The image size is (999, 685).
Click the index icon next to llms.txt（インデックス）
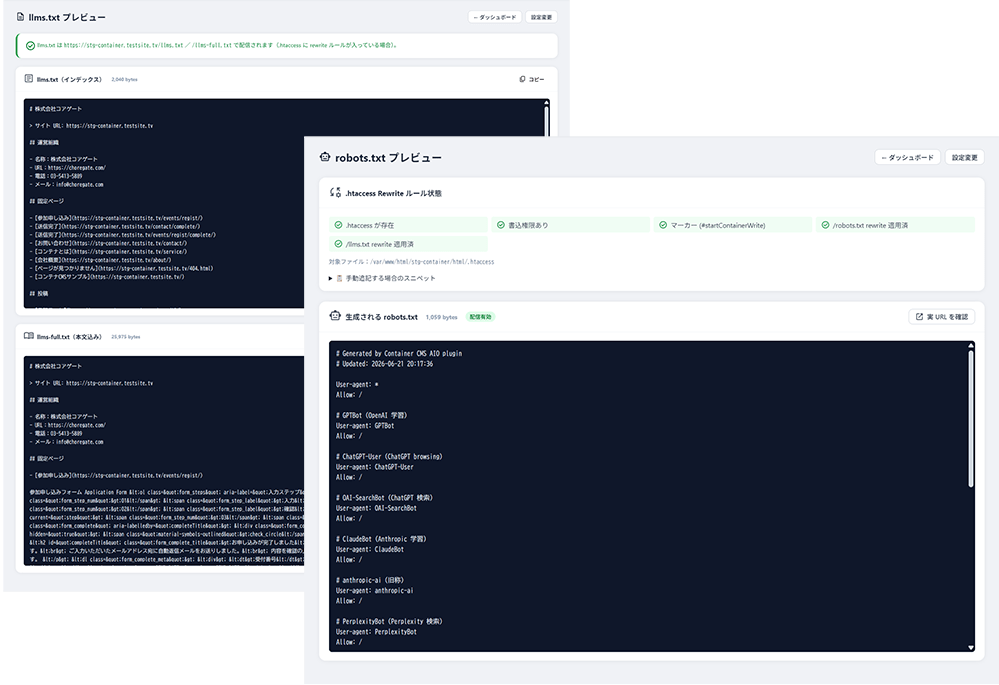29,79
